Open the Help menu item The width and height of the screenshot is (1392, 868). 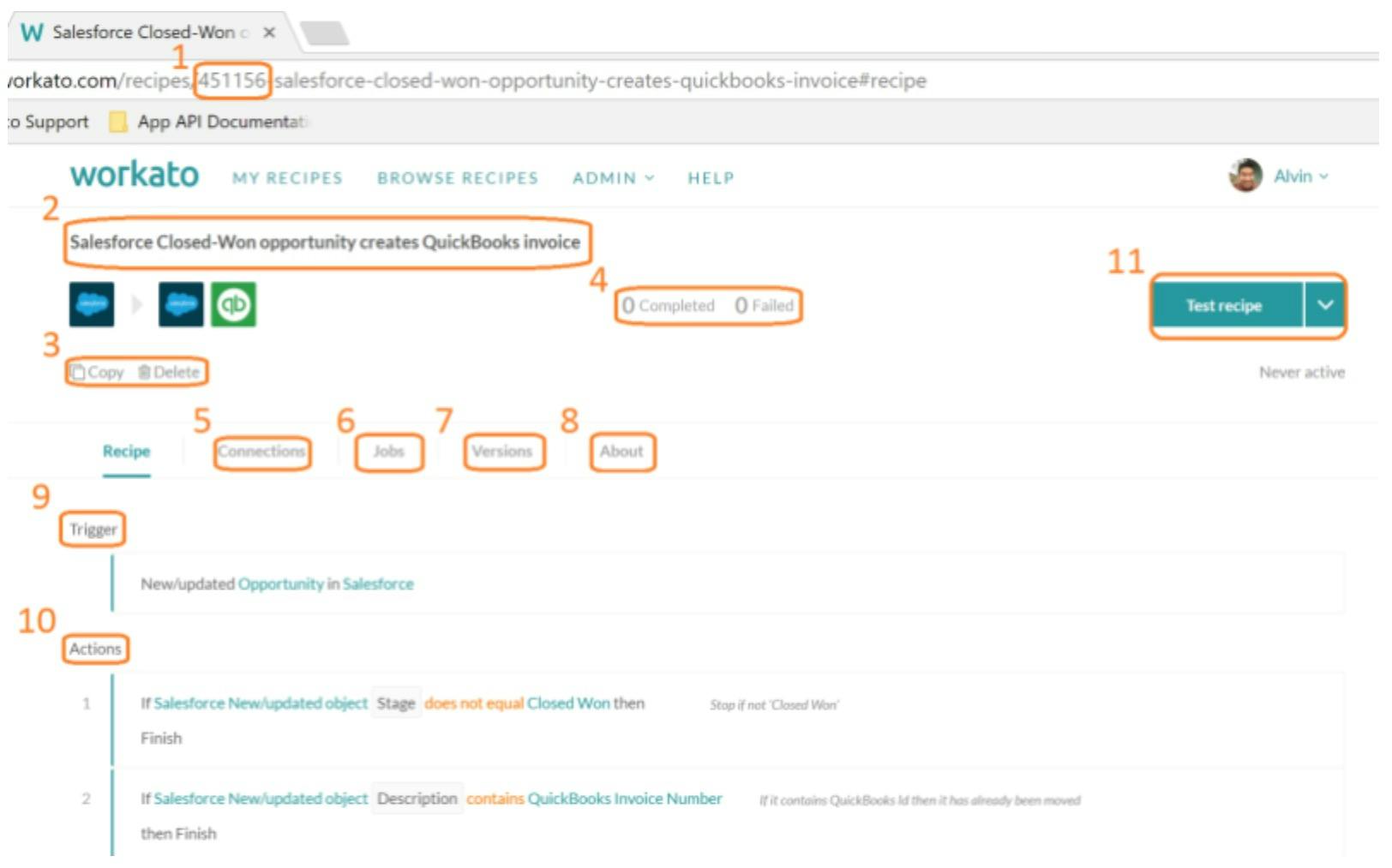pyautogui.click(x=711, y=178)
